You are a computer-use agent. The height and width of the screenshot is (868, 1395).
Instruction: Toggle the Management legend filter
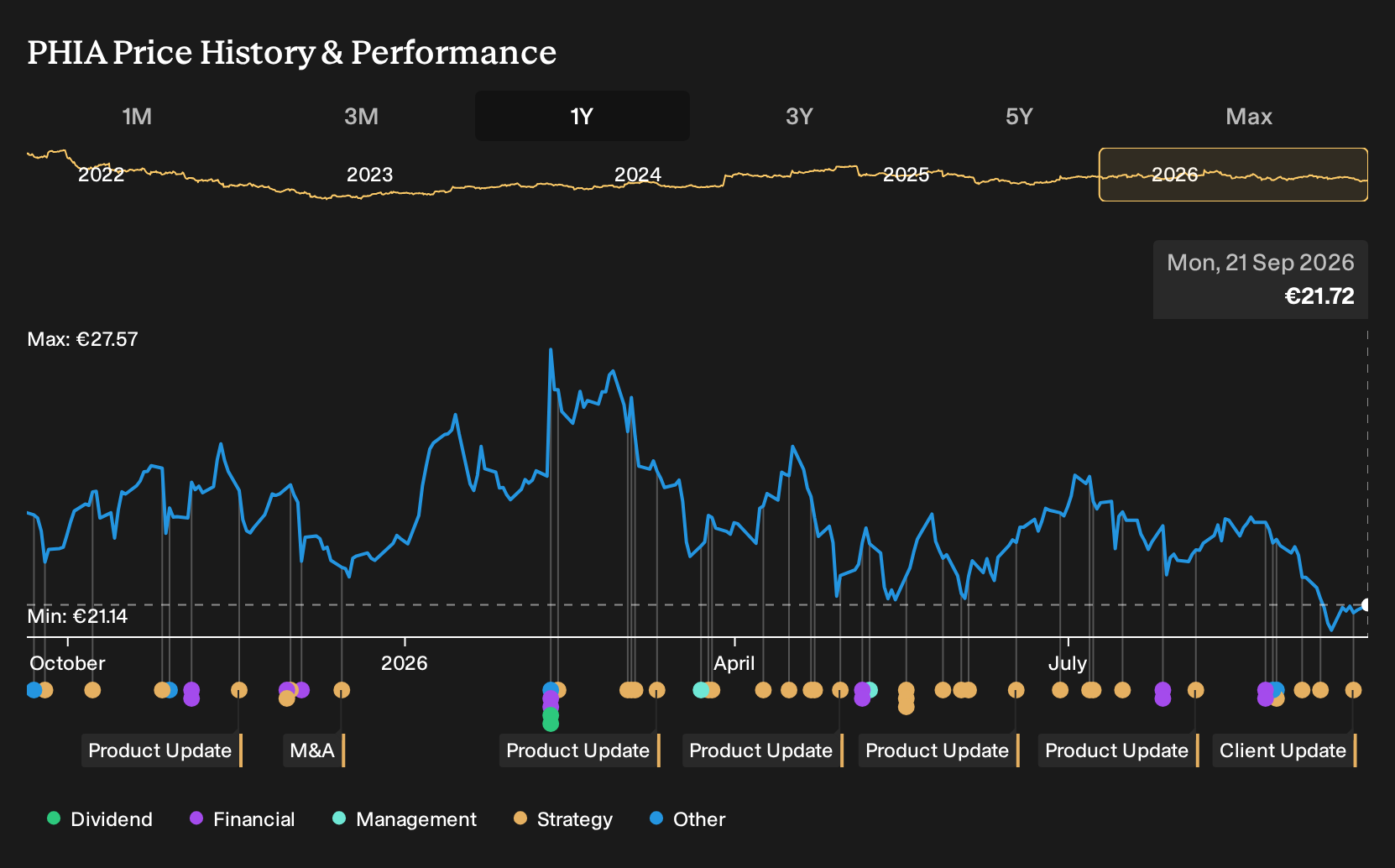405,819
